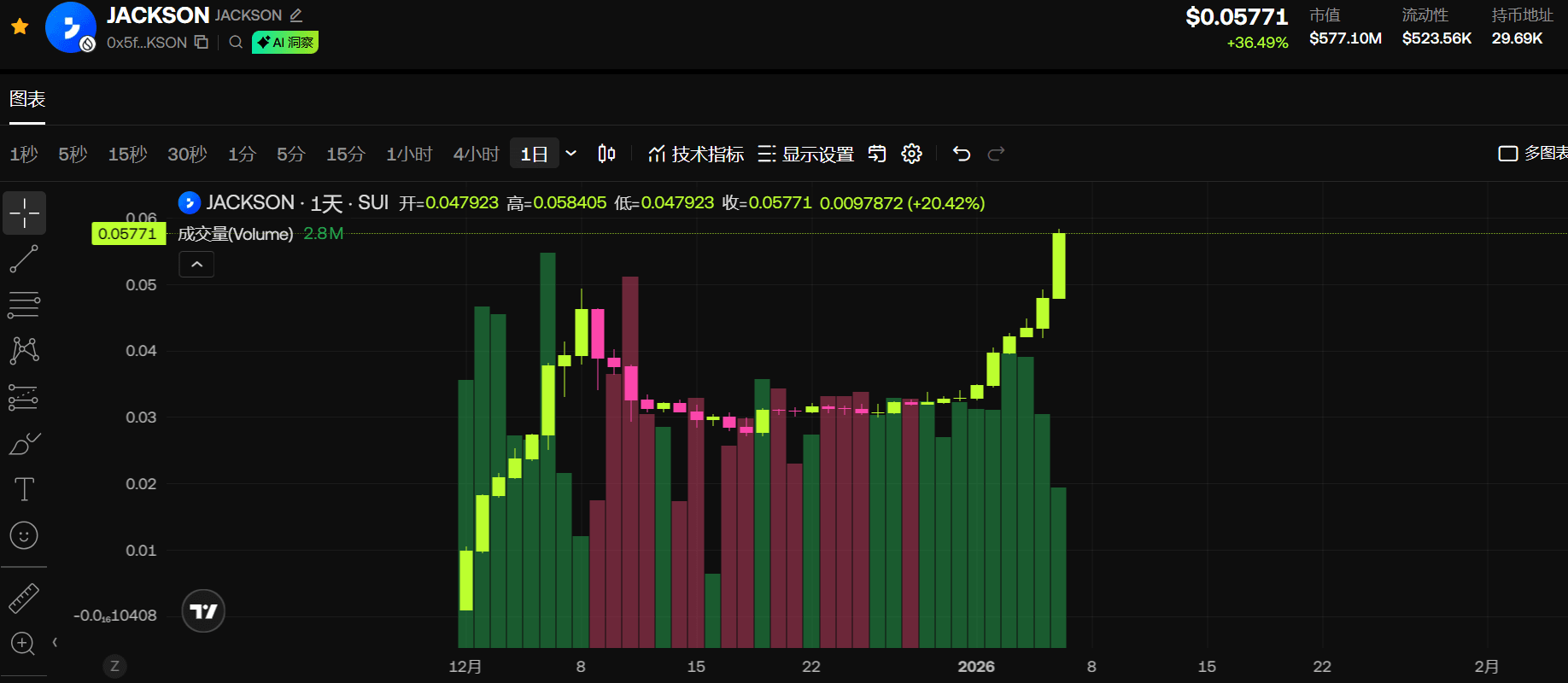Viewport: 1568px width, 683px height.
Task: Click the 市值 $577.10M stat
Action: [1345, 26]
